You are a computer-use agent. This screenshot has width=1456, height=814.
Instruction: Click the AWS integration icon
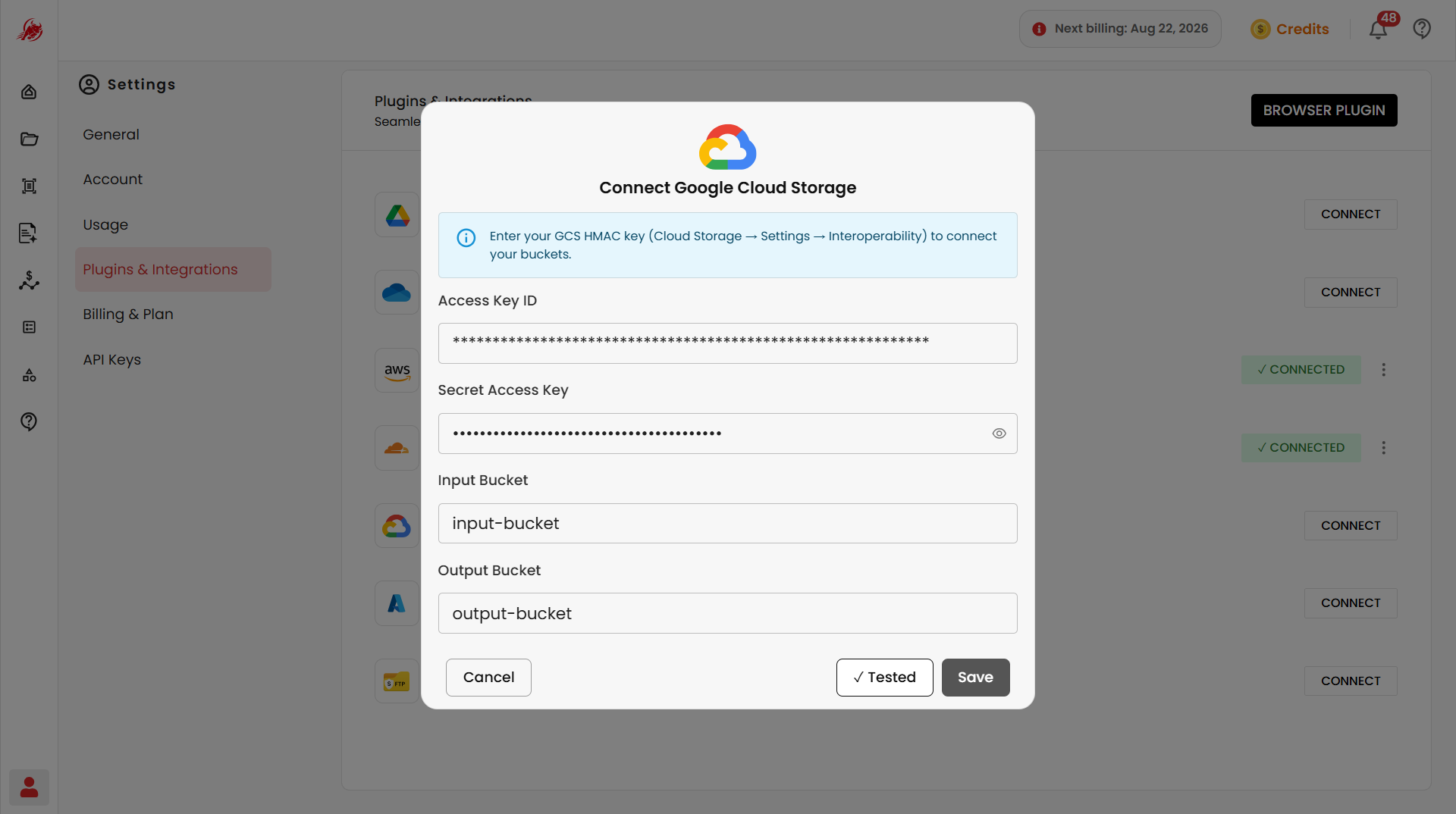[x=397, y=370]
